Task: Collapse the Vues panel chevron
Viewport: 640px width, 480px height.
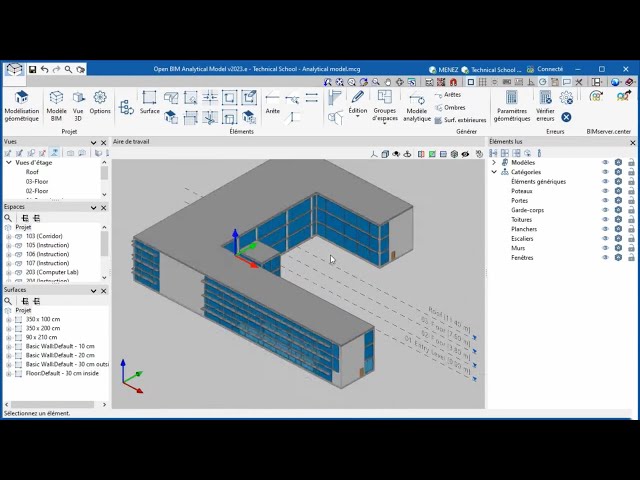Action: coord(93,142)
